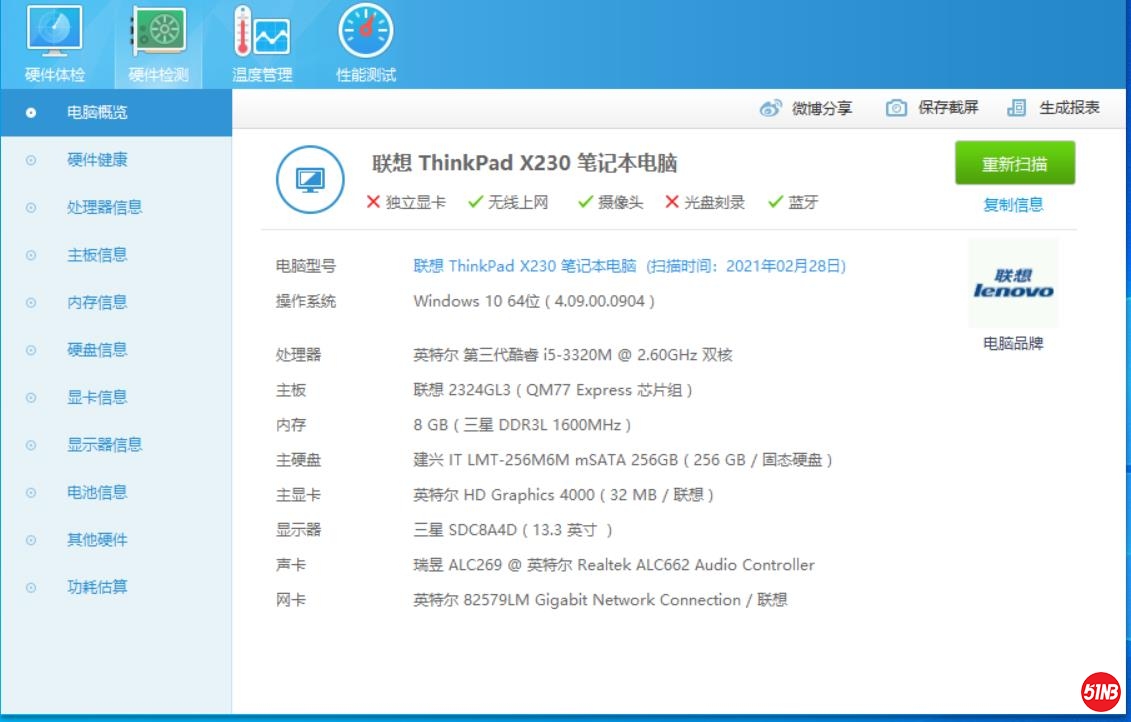Click the Lenovo brand logo thumbnail
The width and height of the screenshot is (1131, 722).
click(x=1013, y=283)
